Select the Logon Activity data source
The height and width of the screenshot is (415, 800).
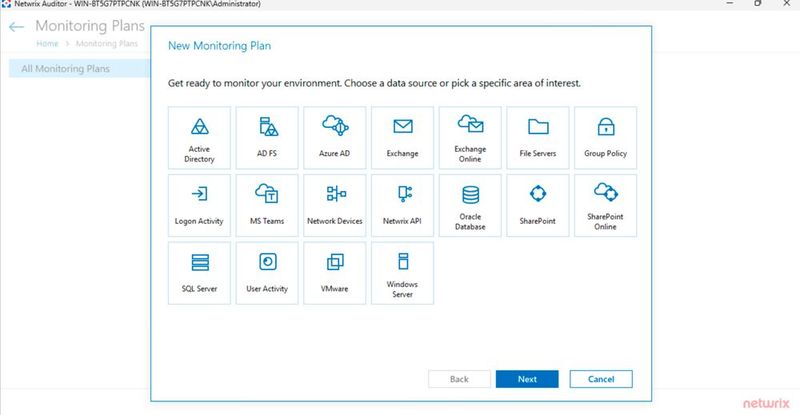(199, 206)
